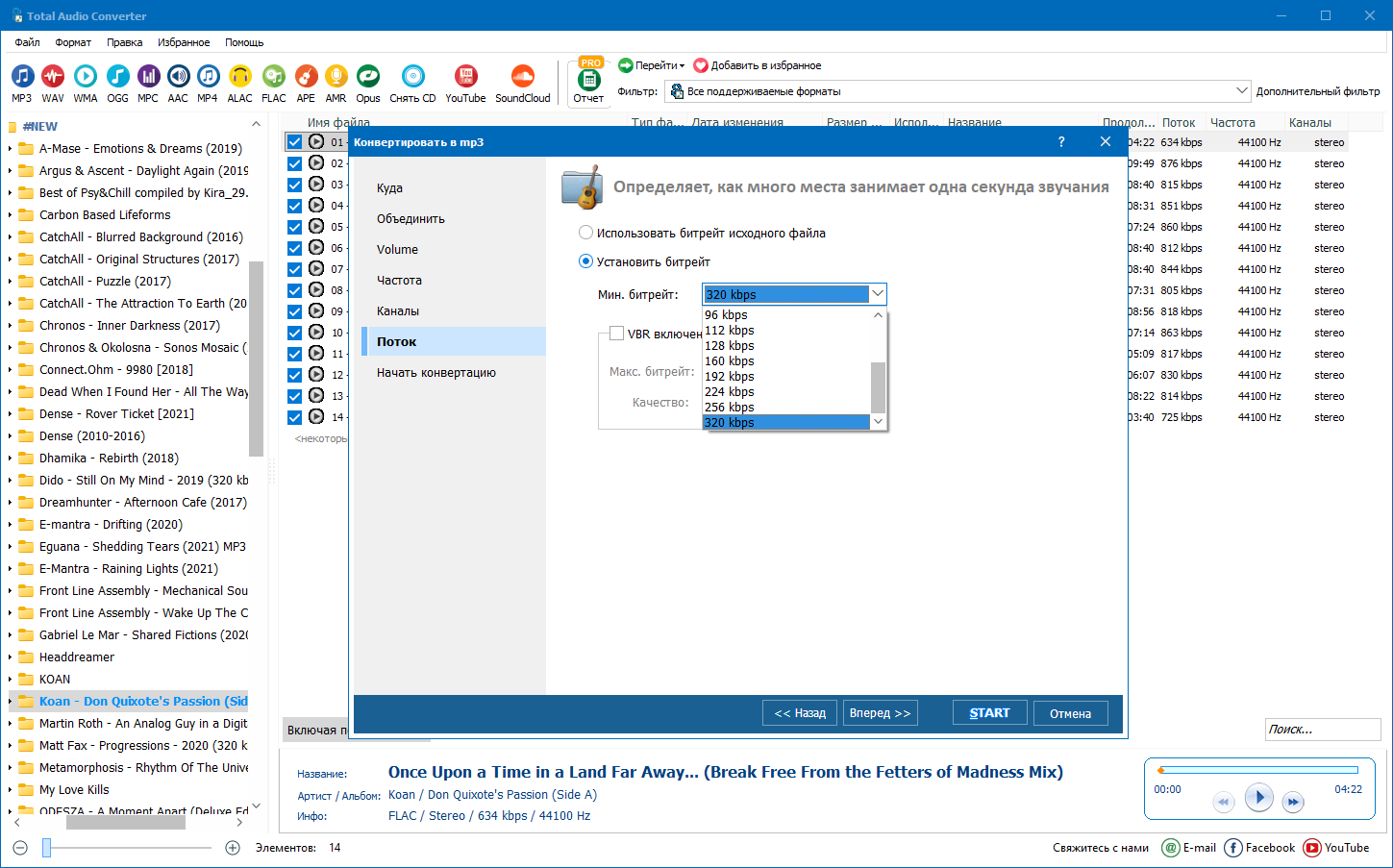The height and width of the screenshot is (868, 1393).
Task: Pick the AAC format icon
Action: [178, 84]
